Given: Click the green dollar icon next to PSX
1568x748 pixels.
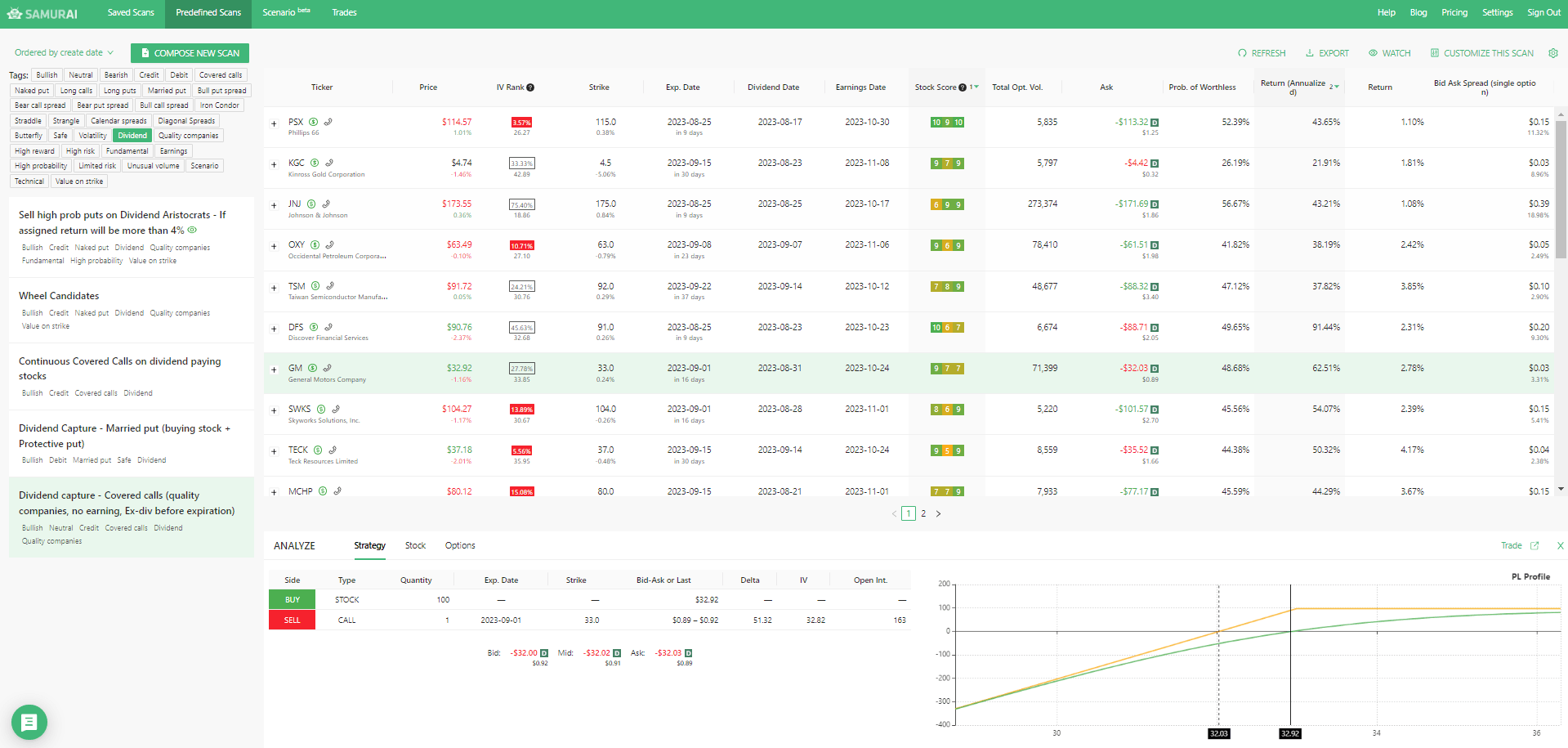Looking at the screenshot, I should point(313,122).
